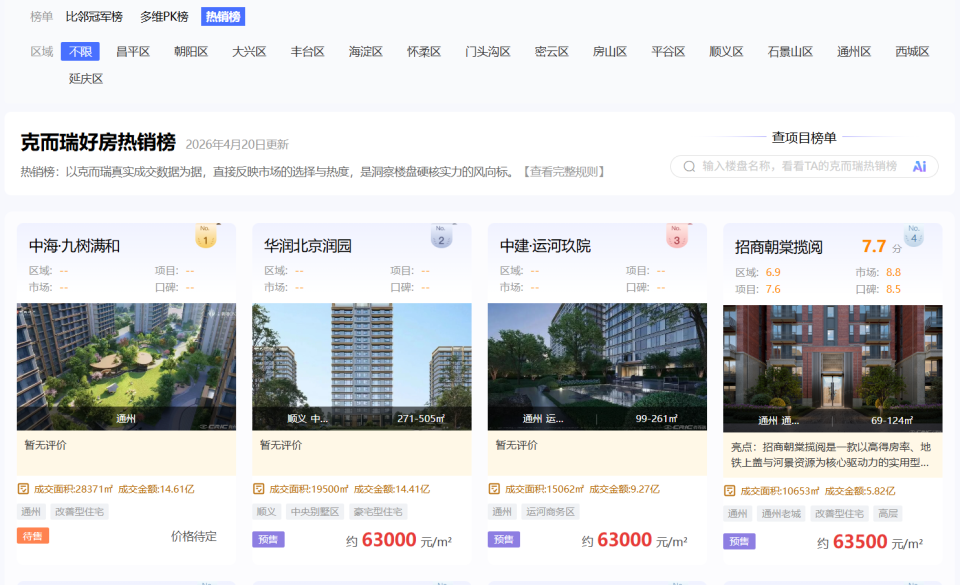Click transaction icon beside 成交面积:15062㎡
Screen dimensions: 960x585
[x=494, y=489]
